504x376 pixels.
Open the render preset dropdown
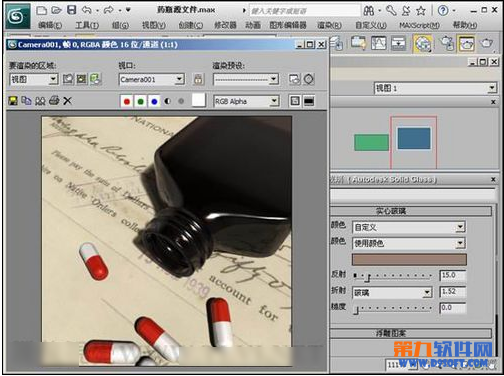[246, 79]
